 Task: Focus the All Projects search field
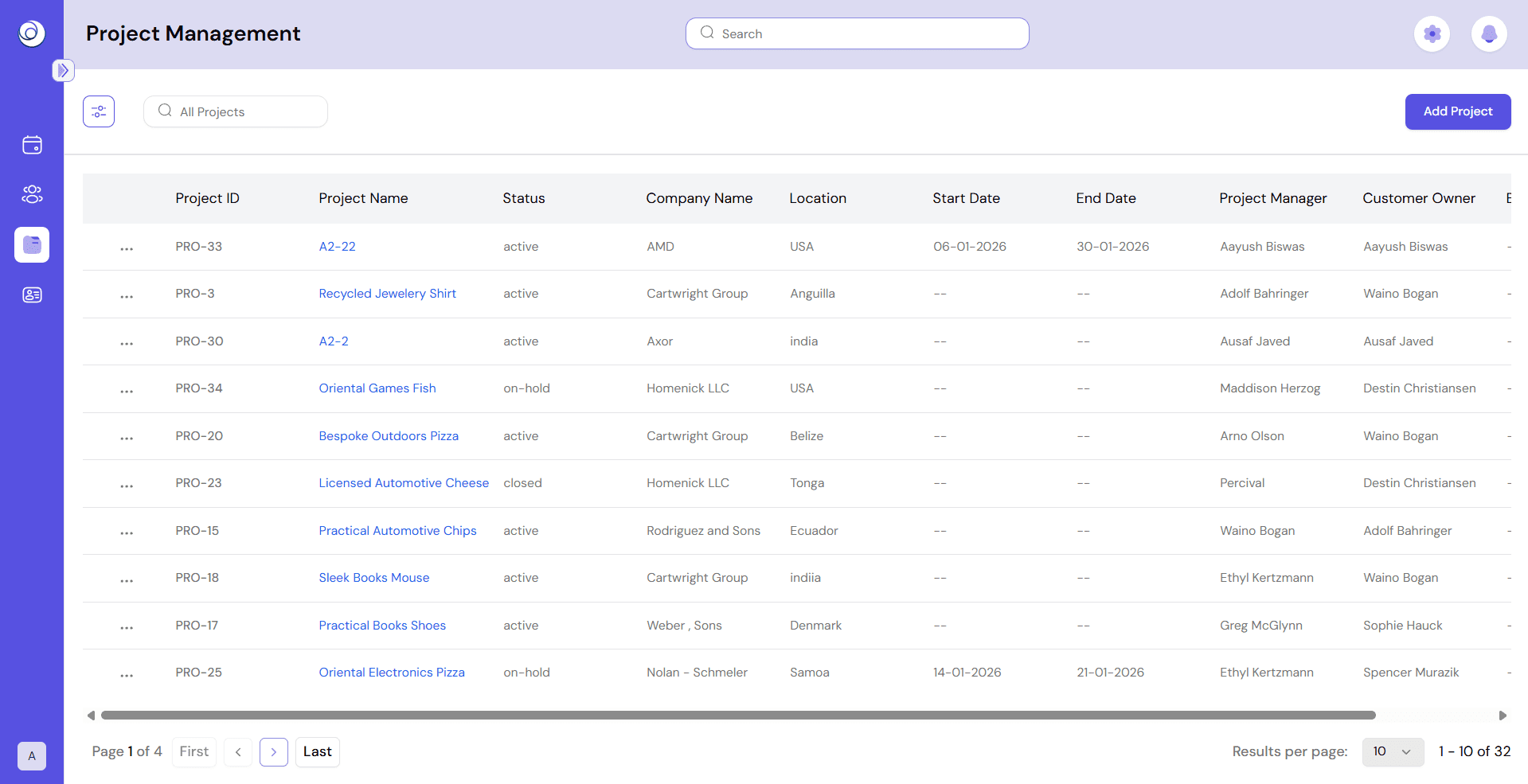tap(236, 111)
